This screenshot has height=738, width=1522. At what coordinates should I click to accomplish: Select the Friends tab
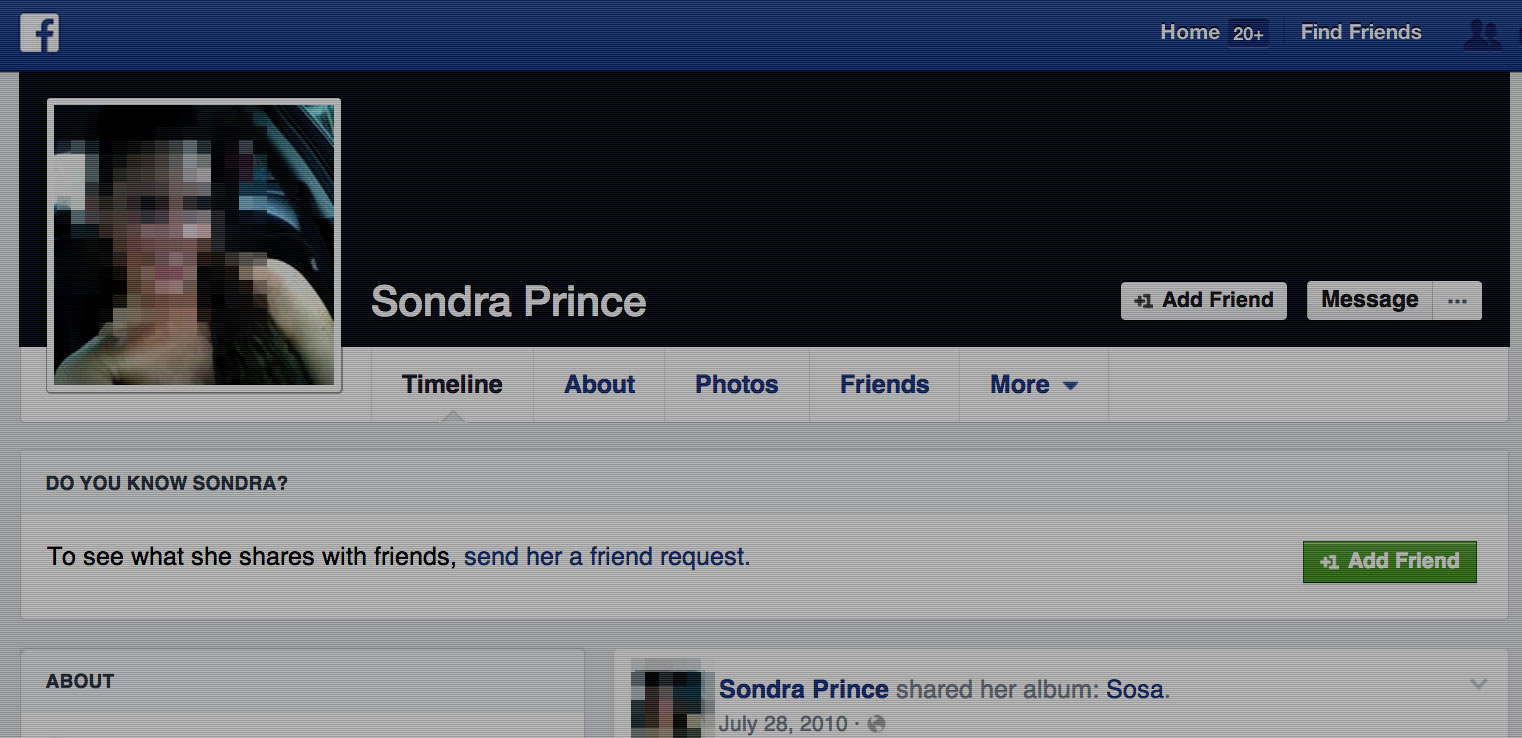884,385
